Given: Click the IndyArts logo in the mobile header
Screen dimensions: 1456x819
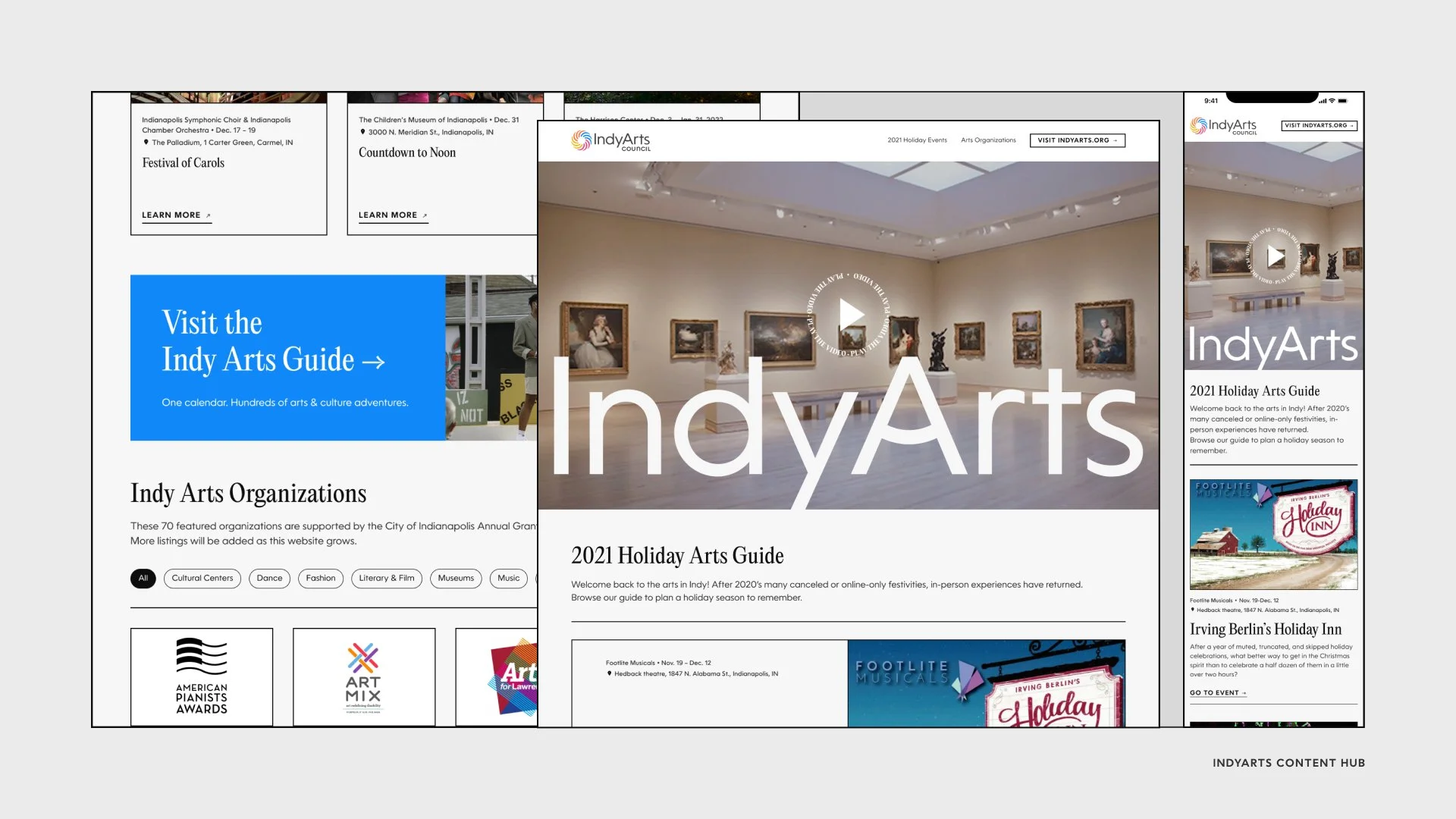Looking at the screenshot, I should click(x=1223, y=126).
